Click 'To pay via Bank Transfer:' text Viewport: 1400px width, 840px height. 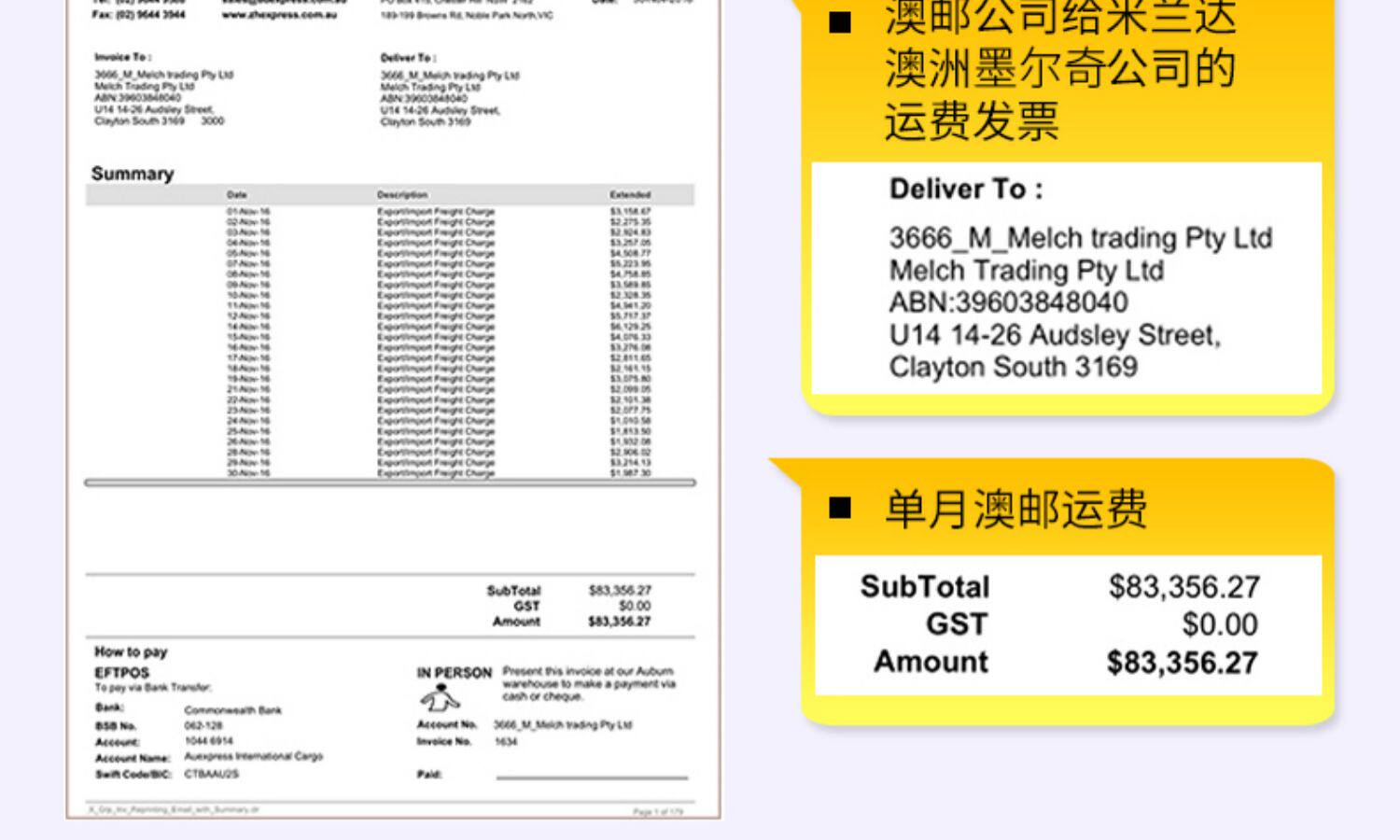tap(153, 688)
